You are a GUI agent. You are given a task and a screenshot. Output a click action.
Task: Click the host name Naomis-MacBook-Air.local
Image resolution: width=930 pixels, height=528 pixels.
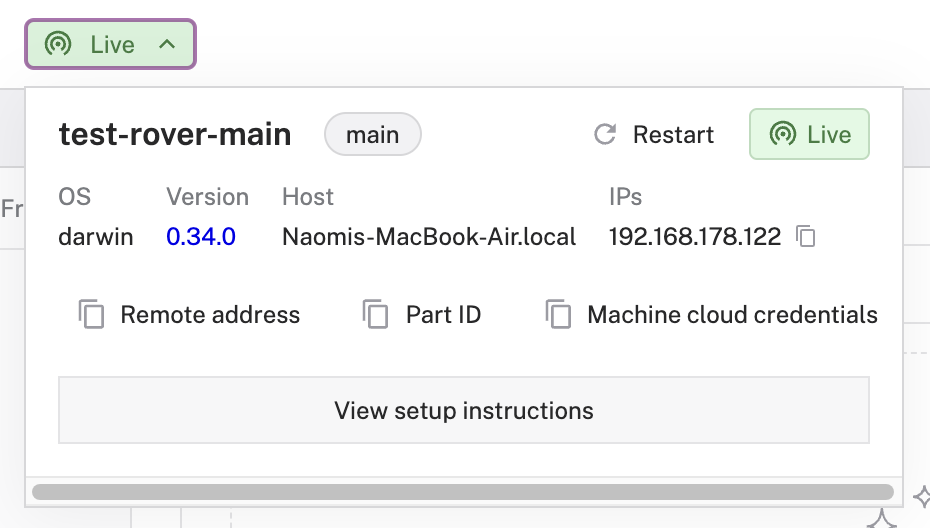tap(429, 237)
